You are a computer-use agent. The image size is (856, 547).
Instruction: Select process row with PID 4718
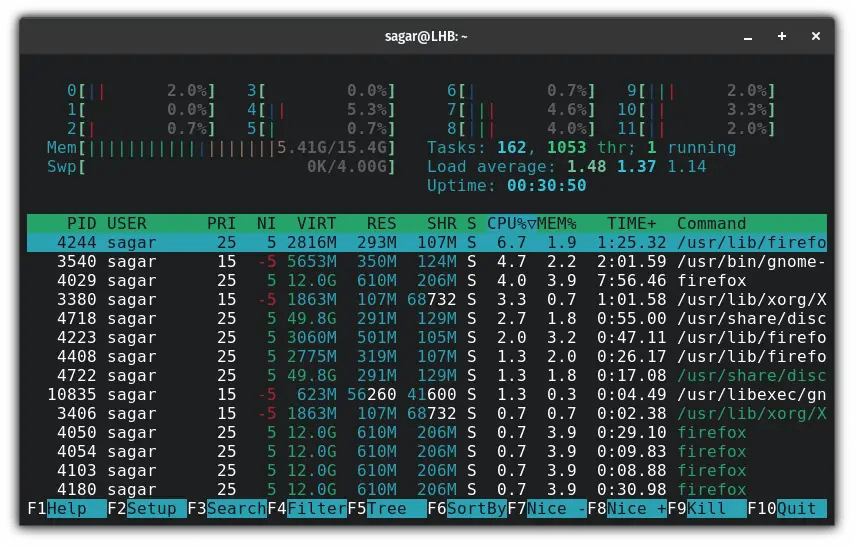[427, 318]
